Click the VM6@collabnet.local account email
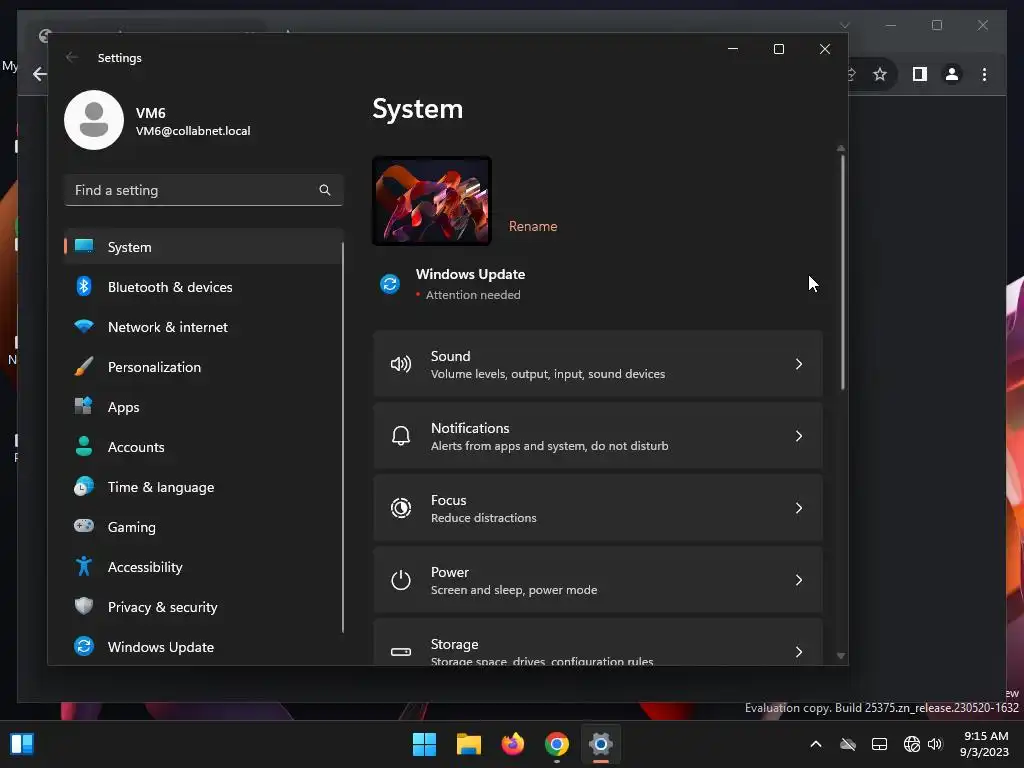The width and height of the screenshot is (1024, 768). pyautogui.click(x=193, y=131)
